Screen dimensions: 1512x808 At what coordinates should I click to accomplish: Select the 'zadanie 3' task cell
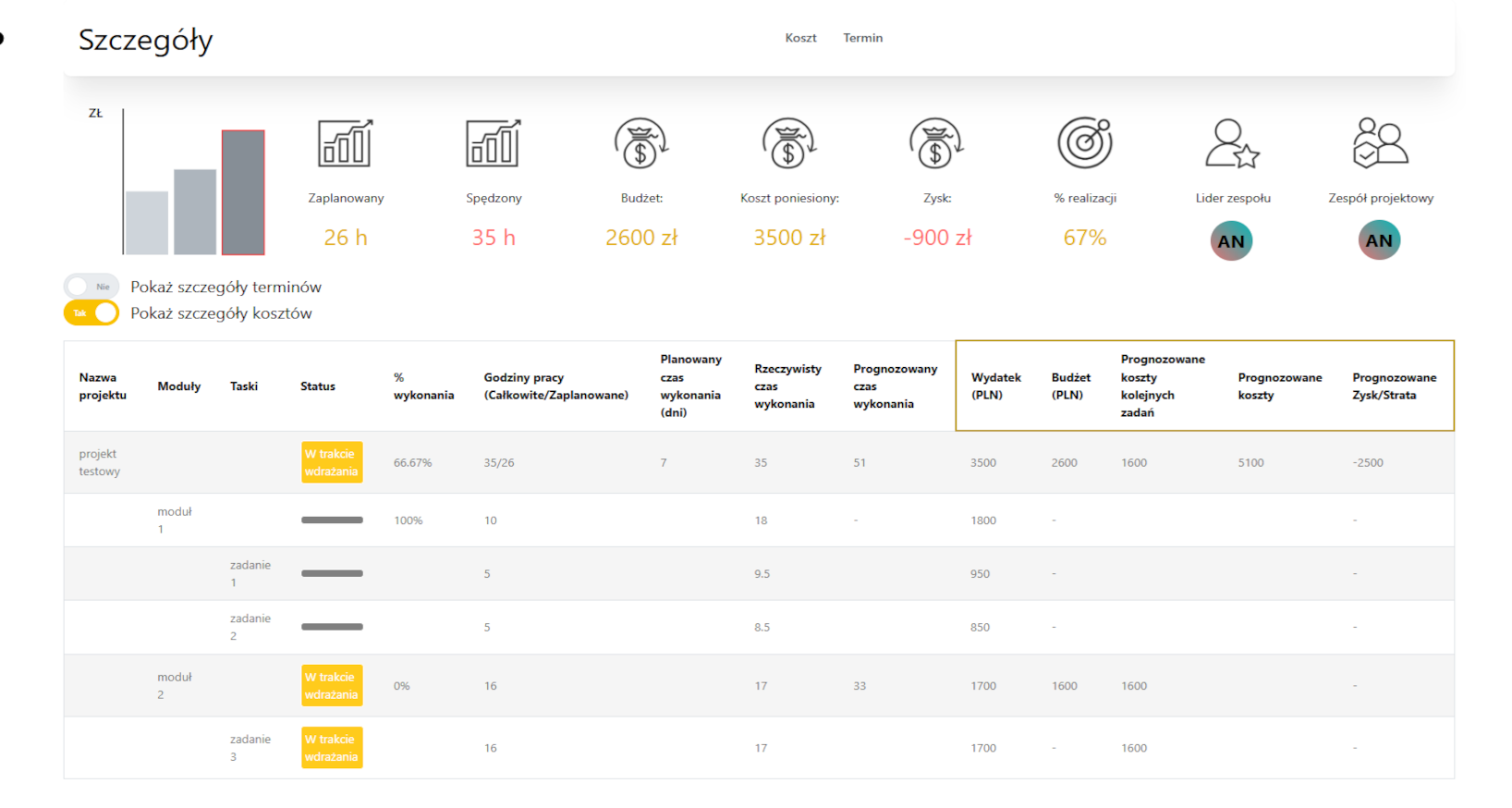coord(250,748)
